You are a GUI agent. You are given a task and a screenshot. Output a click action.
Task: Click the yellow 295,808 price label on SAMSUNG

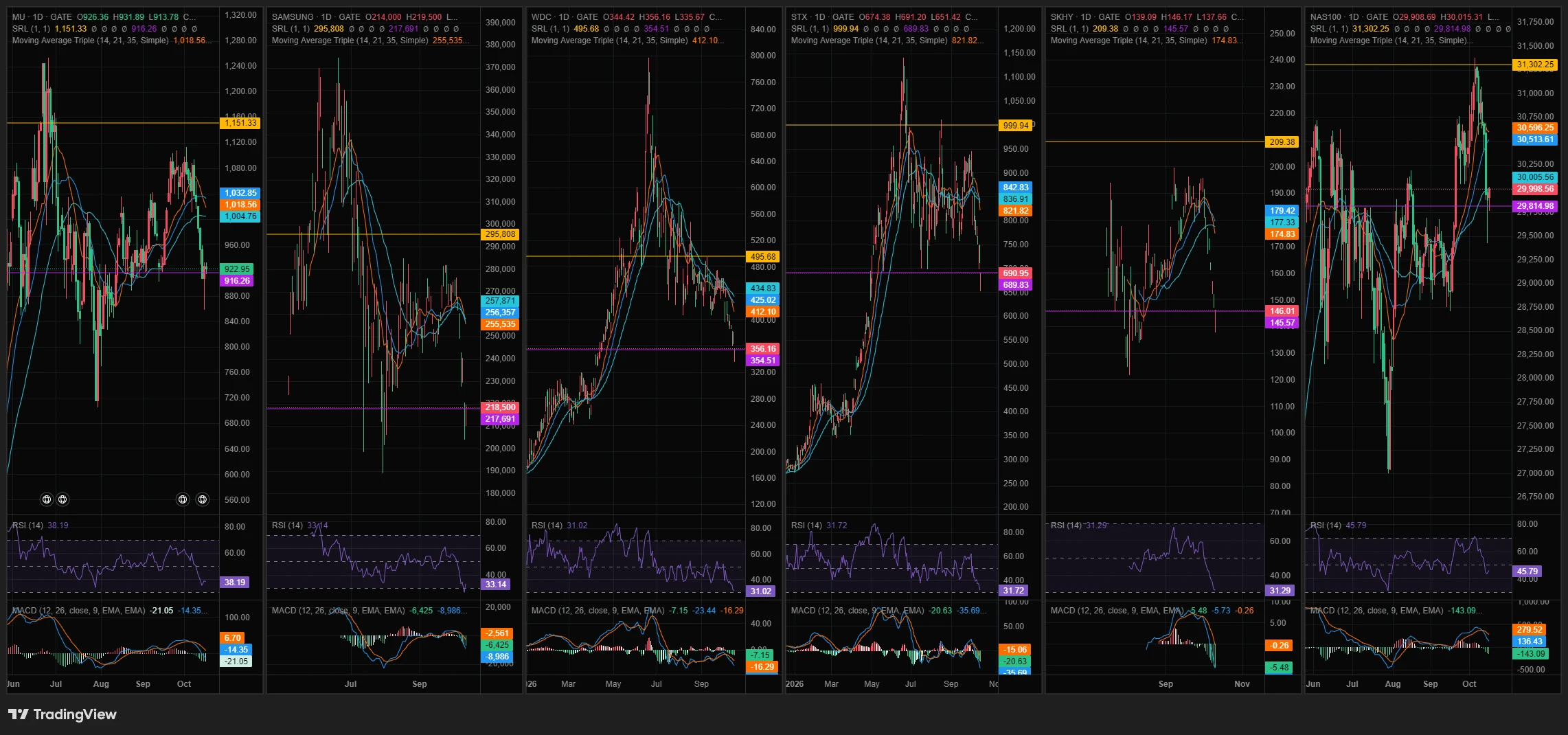click(500, 234)
